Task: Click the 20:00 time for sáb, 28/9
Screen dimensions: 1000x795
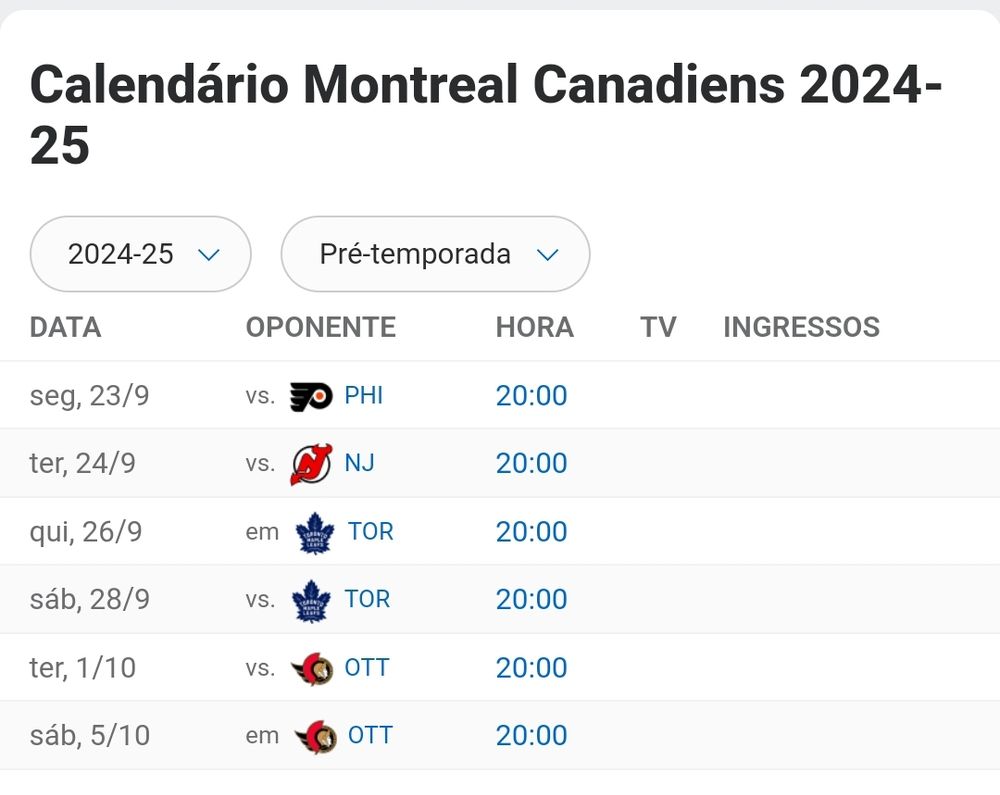Action: click(532, 600)
